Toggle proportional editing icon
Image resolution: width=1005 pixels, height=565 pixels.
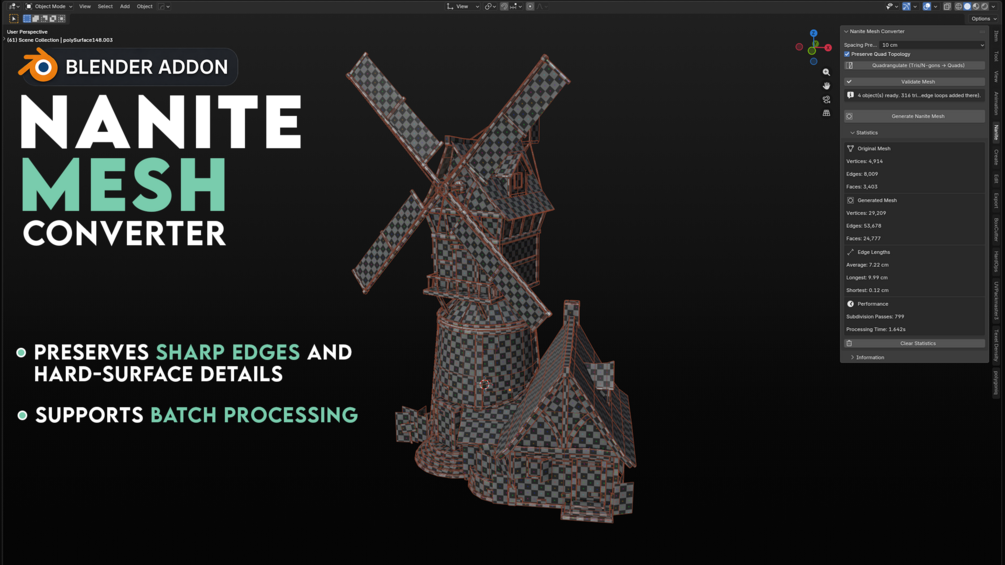point(530,6)
